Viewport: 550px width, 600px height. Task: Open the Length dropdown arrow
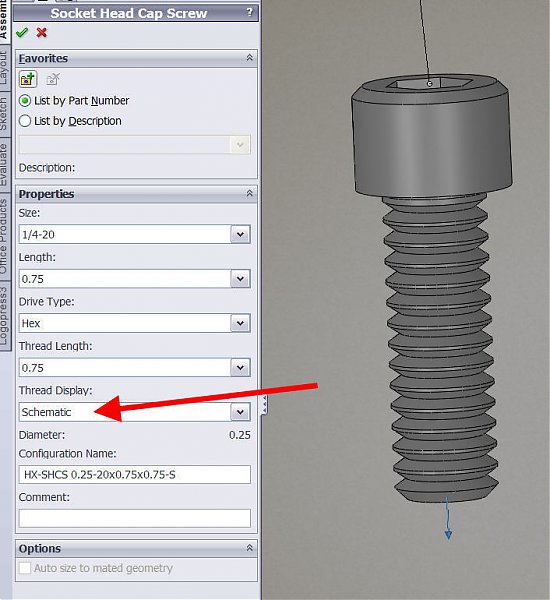[240, 279]
